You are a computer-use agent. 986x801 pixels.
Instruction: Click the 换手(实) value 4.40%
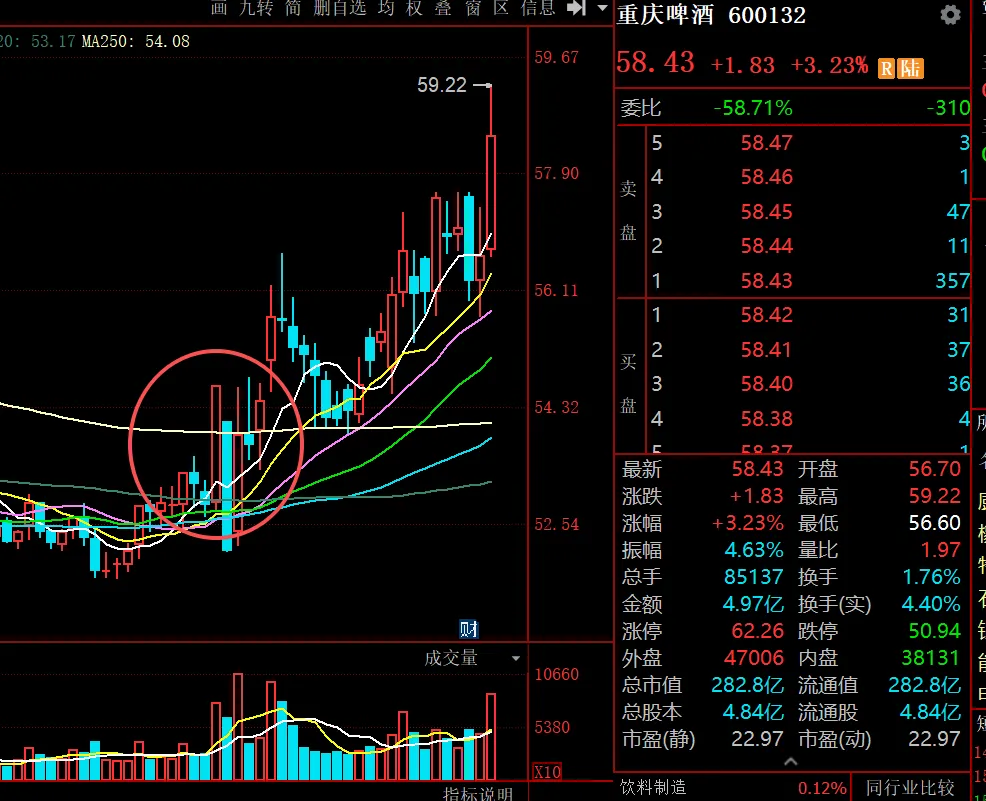point(931,604)
